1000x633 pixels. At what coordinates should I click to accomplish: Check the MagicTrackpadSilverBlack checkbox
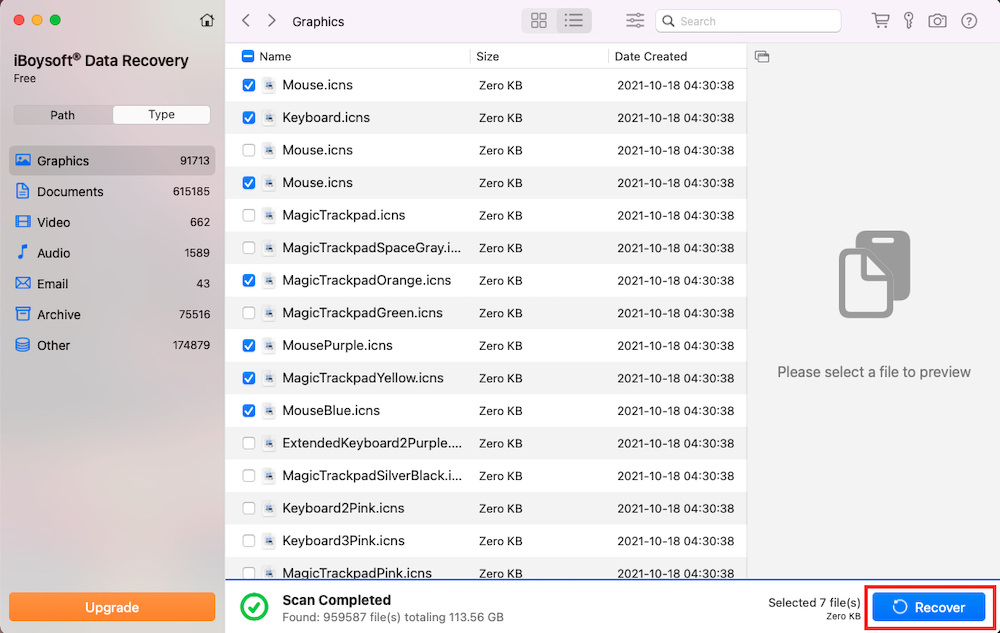249,476
